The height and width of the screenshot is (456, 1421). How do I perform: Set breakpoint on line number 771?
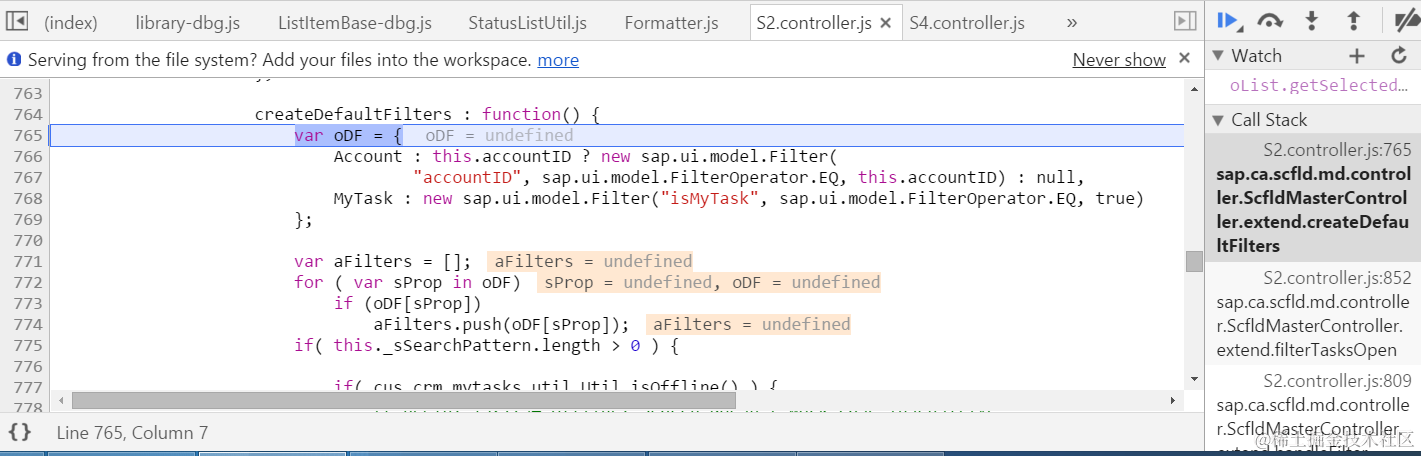28,261
